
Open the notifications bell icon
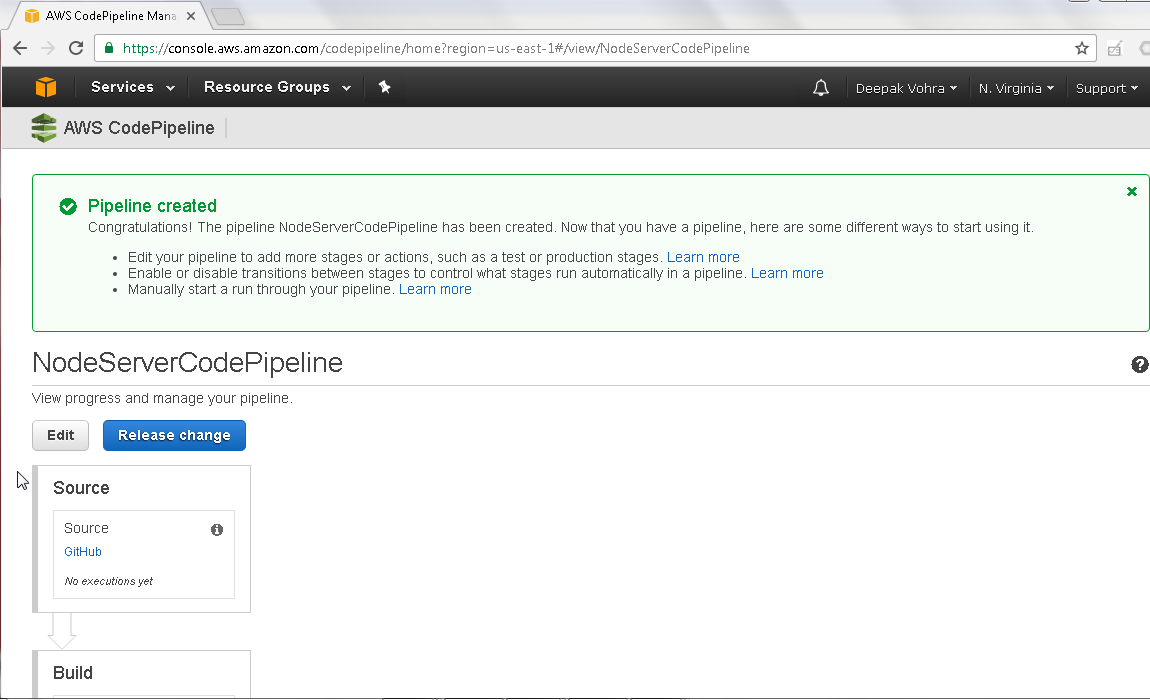click(821, 88)
